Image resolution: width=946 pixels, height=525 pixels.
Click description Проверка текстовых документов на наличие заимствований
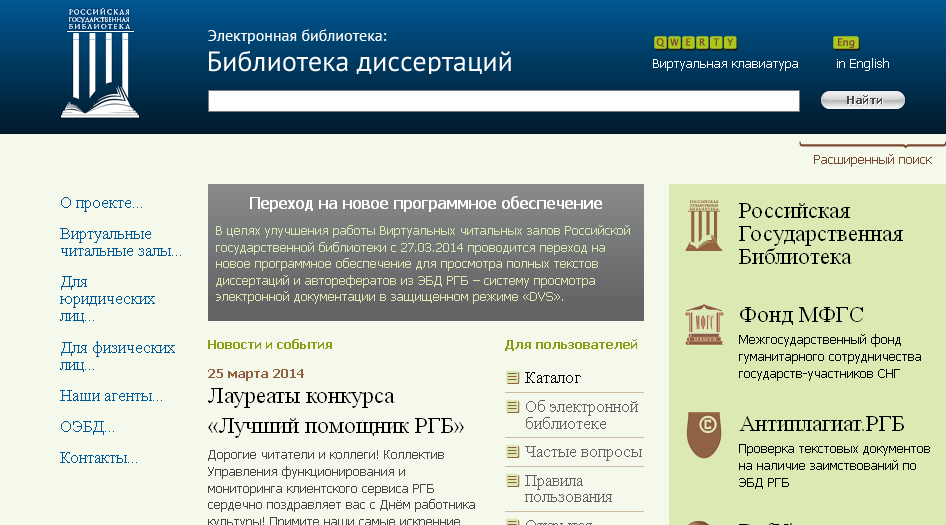point(834,466)
